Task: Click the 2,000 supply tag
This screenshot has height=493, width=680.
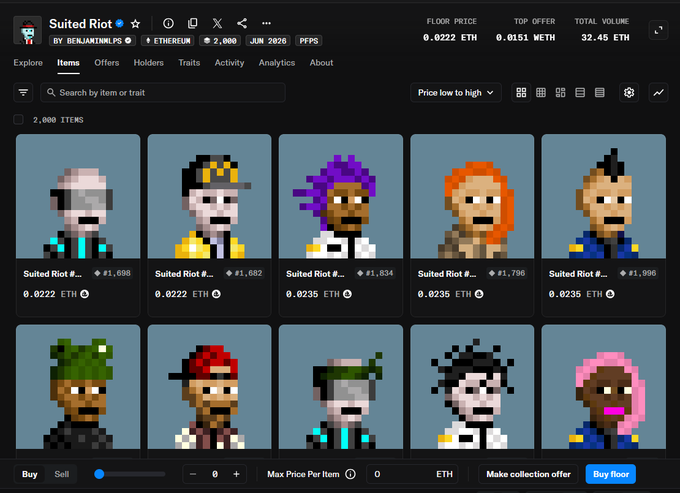Action: [220, 41]
